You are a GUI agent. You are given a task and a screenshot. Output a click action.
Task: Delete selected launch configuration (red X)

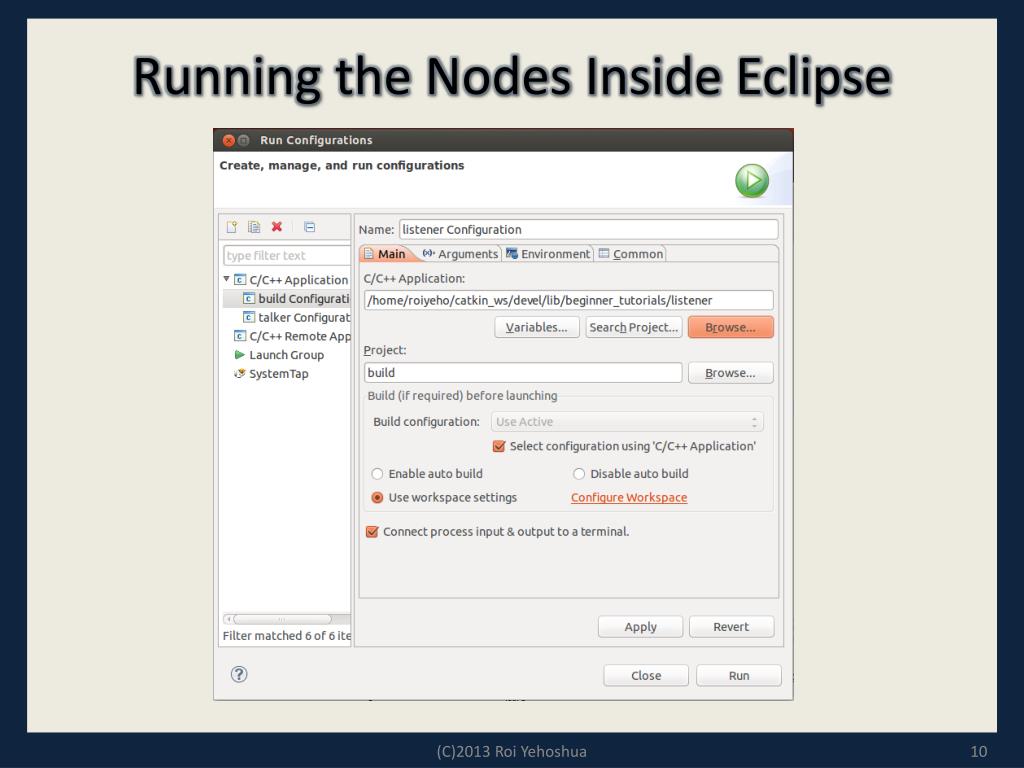pyautogui.click(x=277, y=227)
